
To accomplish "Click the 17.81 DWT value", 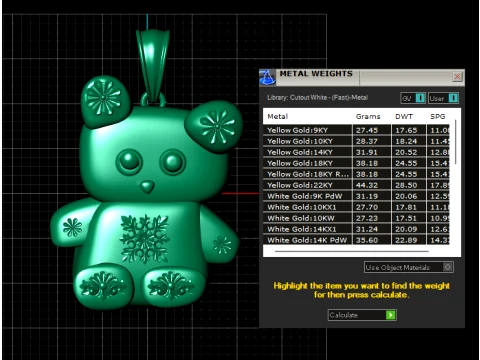I will (x=406, y=207).
